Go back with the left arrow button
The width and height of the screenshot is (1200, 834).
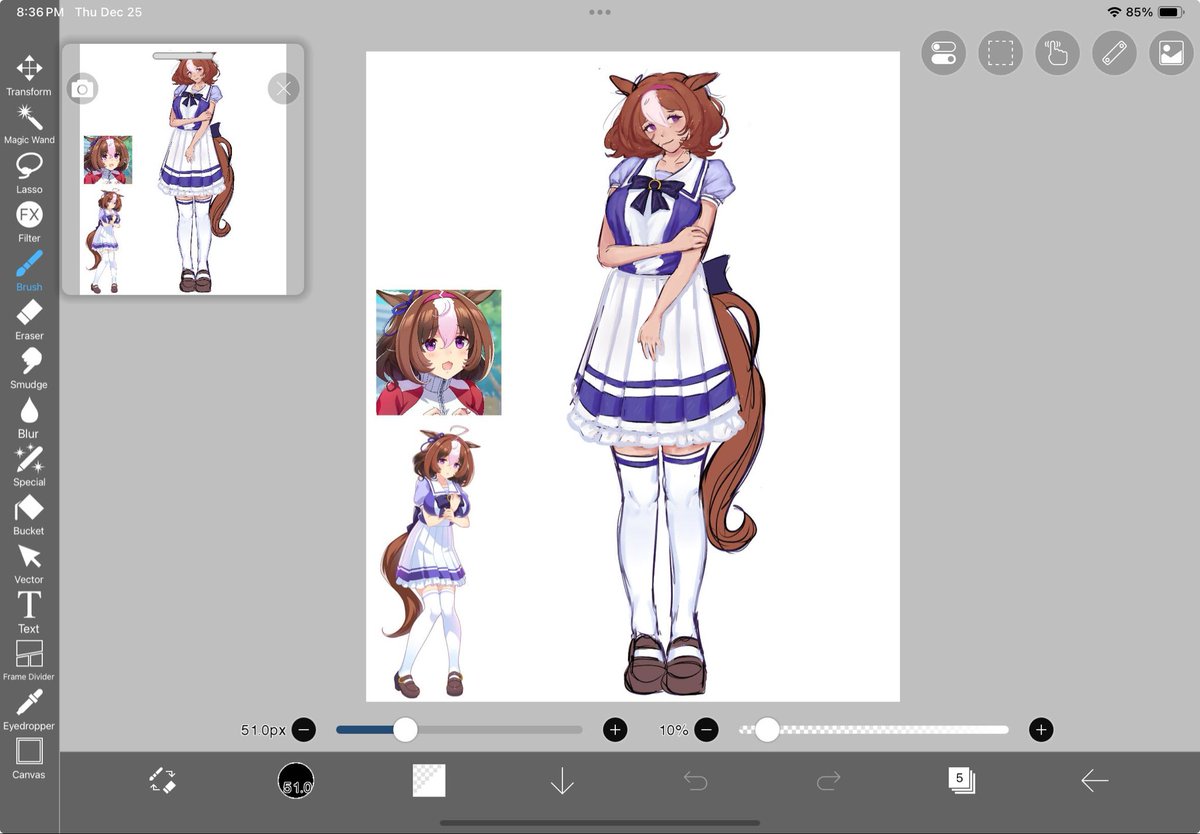point(1095,781)
